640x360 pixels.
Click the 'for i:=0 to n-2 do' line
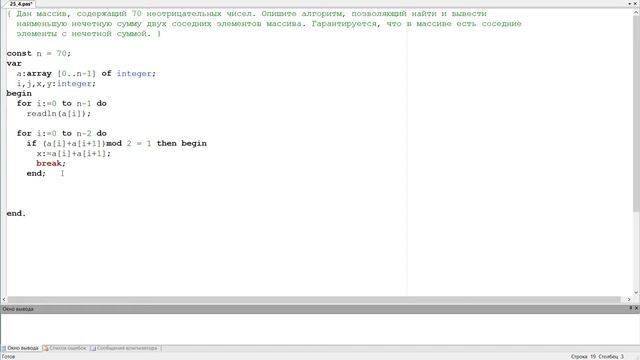click(62, 133)
